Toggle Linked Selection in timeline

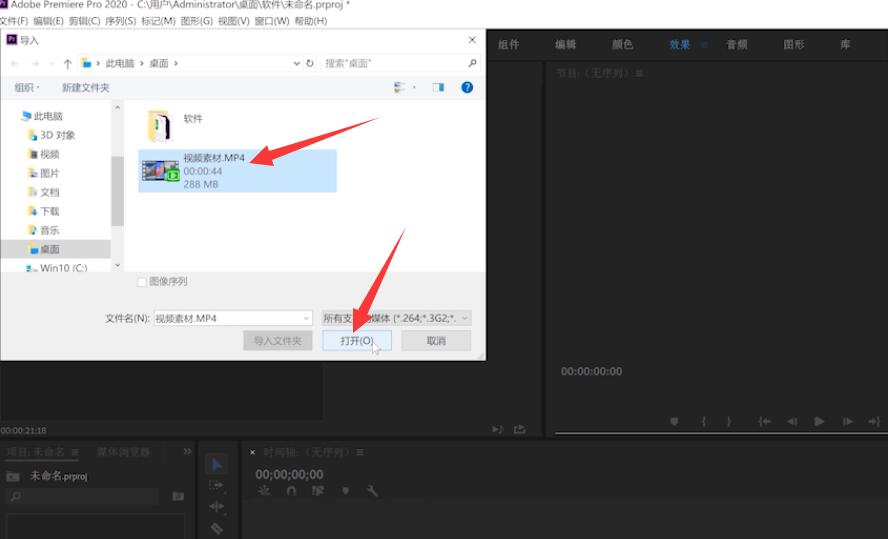318,491
